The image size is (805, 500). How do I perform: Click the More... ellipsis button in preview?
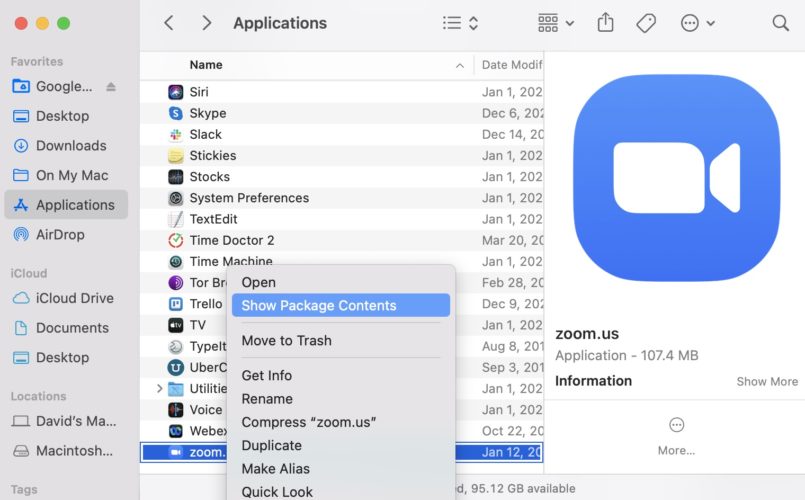click(x=676, y=436)
